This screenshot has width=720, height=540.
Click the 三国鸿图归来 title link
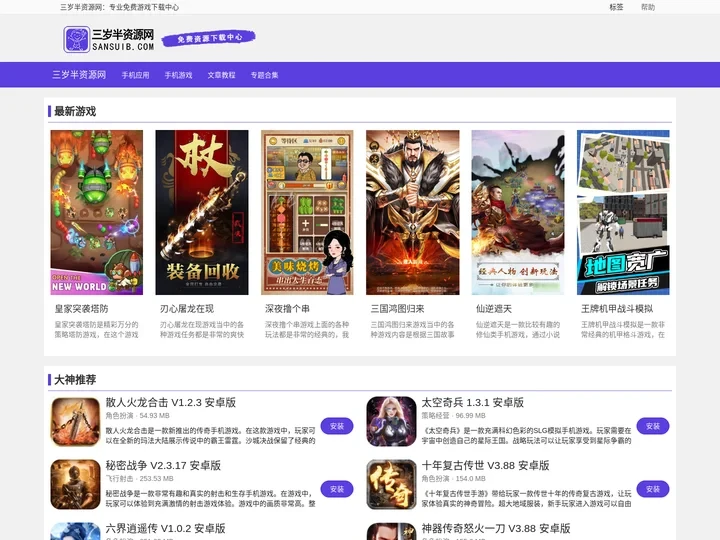click(398, 309)
